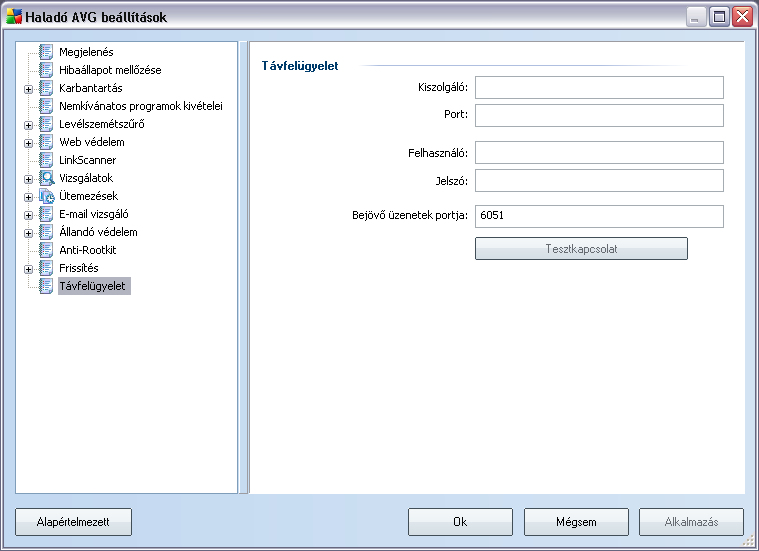This screenshot has height=551, width=759.
Task: Select Távfelügyelet tree item
Action: [x=94, y=286]
